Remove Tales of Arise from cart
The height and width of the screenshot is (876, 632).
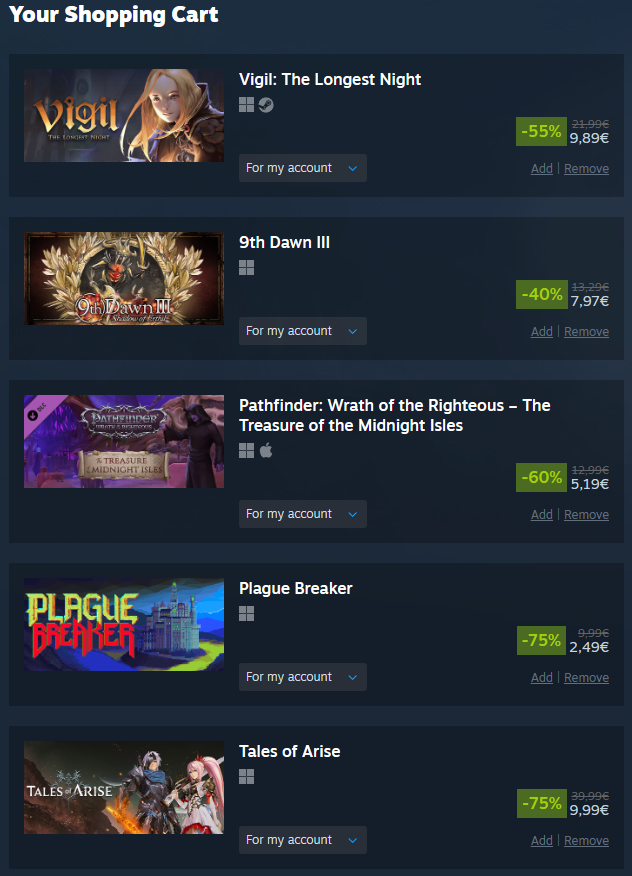[x=586, y=841]
